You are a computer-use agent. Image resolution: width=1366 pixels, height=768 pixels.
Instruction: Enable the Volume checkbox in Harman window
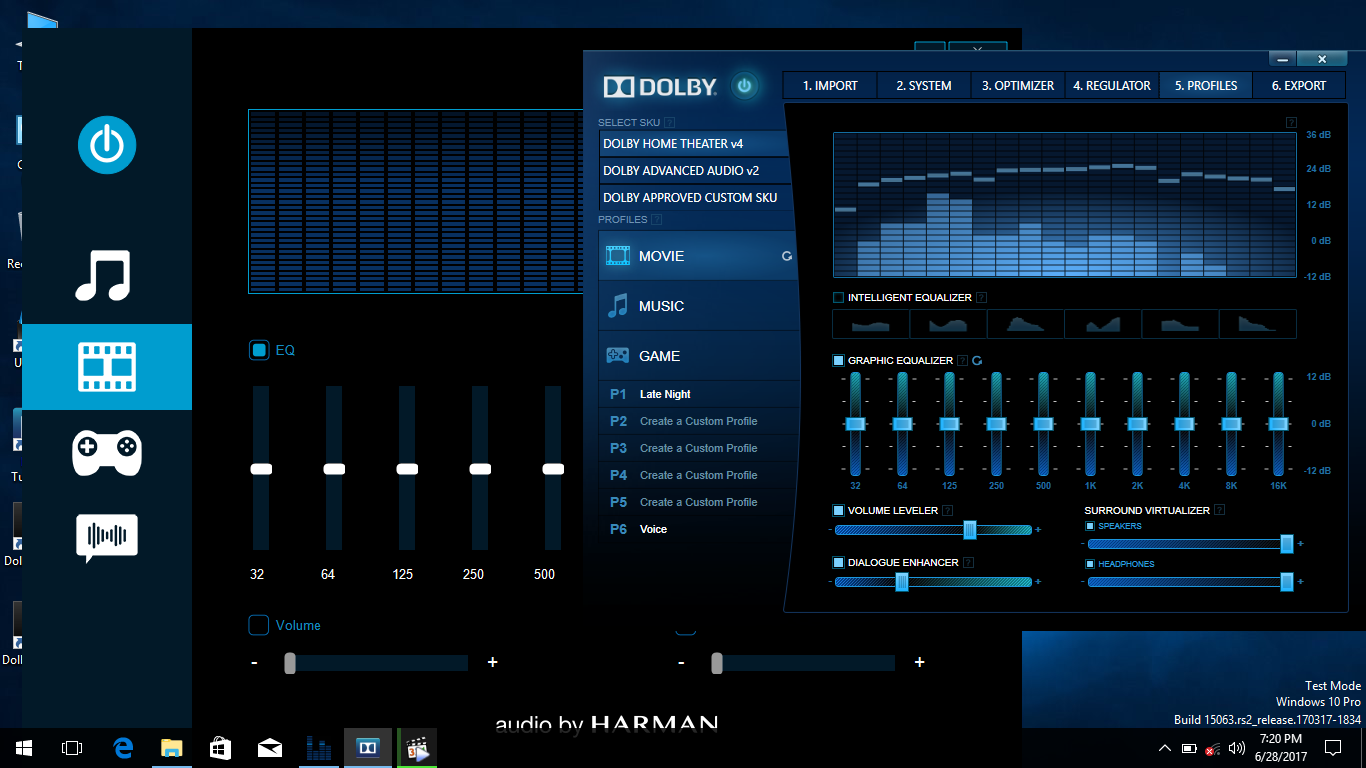[259, 625]
